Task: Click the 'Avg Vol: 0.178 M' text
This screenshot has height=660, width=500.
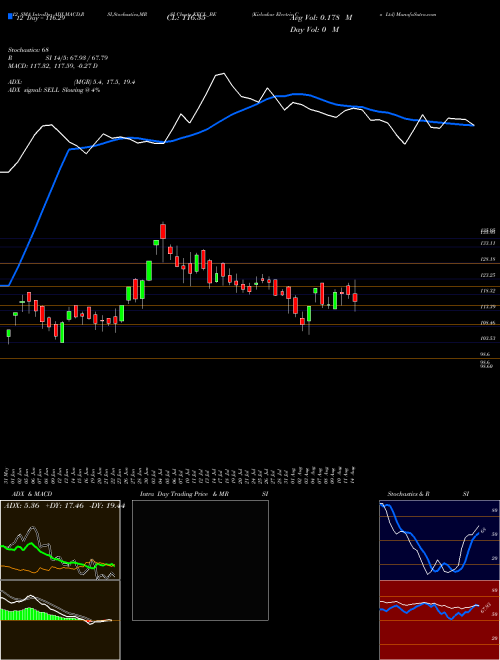Action: click(321, 18)
